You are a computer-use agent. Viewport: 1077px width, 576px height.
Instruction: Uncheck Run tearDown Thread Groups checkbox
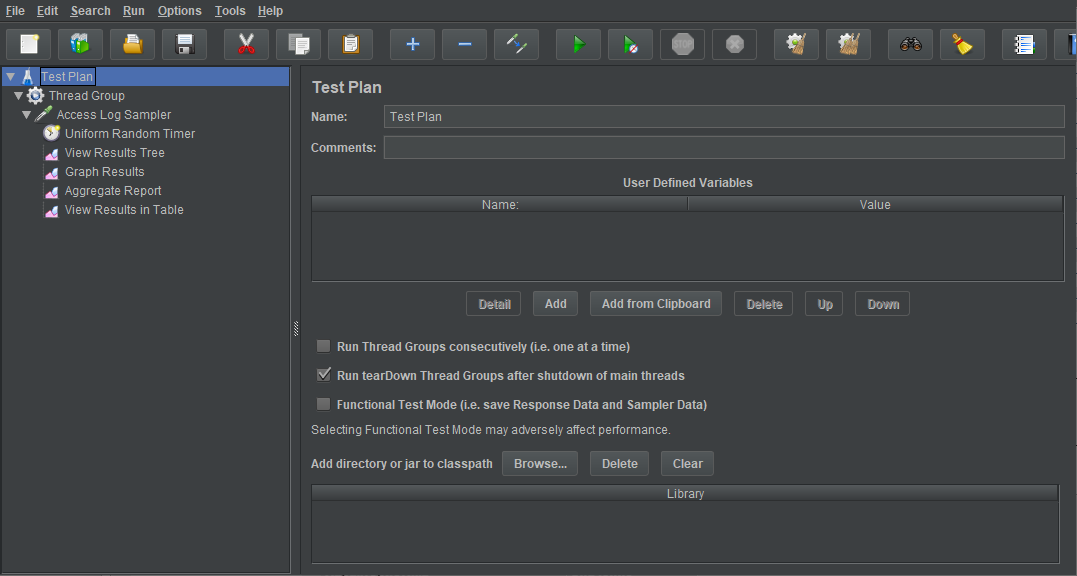324,375
